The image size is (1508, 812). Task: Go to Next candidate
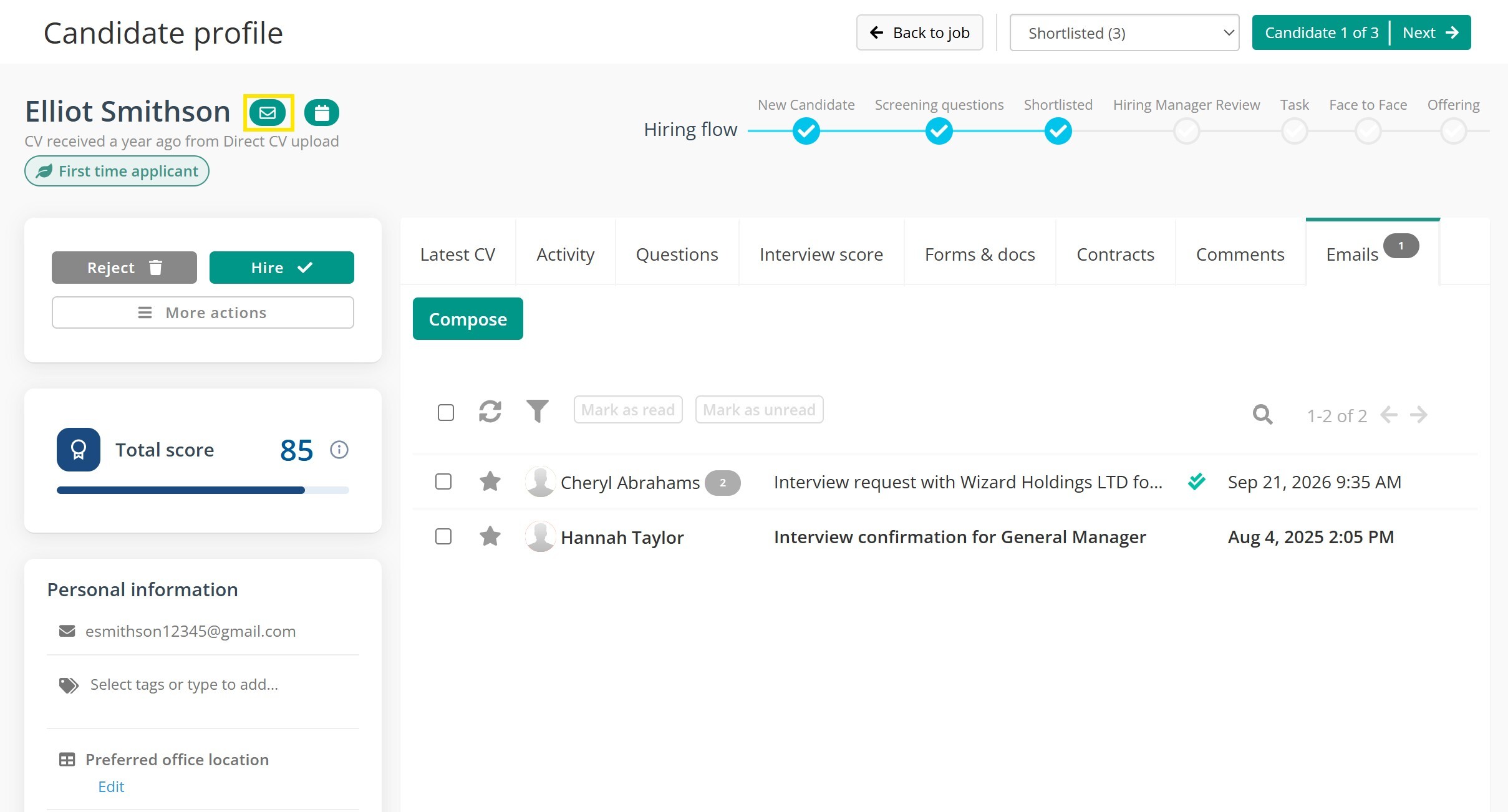tap(1431, 32)
